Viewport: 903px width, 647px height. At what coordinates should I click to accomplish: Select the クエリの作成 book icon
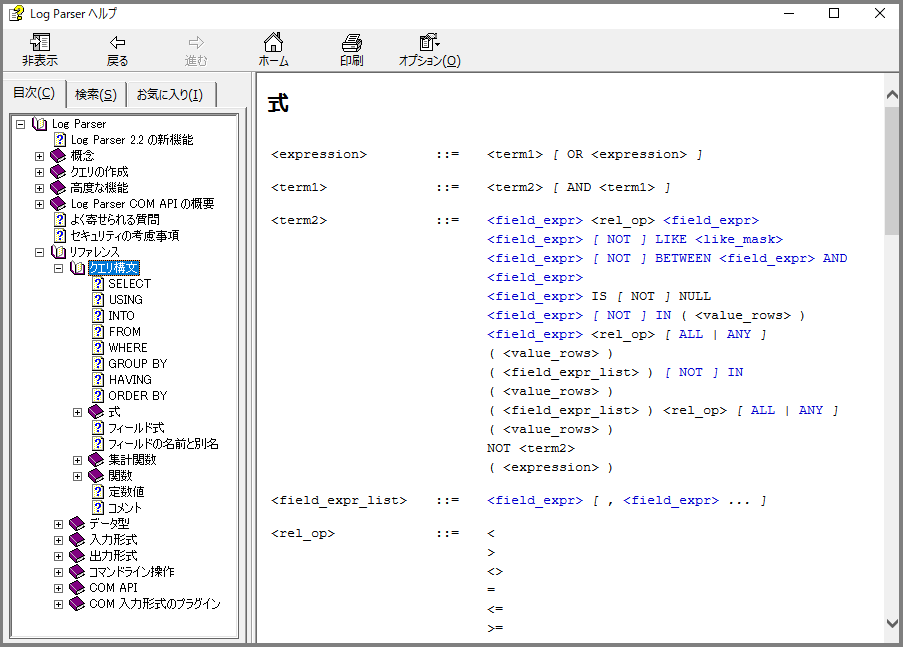click(58, 172)
